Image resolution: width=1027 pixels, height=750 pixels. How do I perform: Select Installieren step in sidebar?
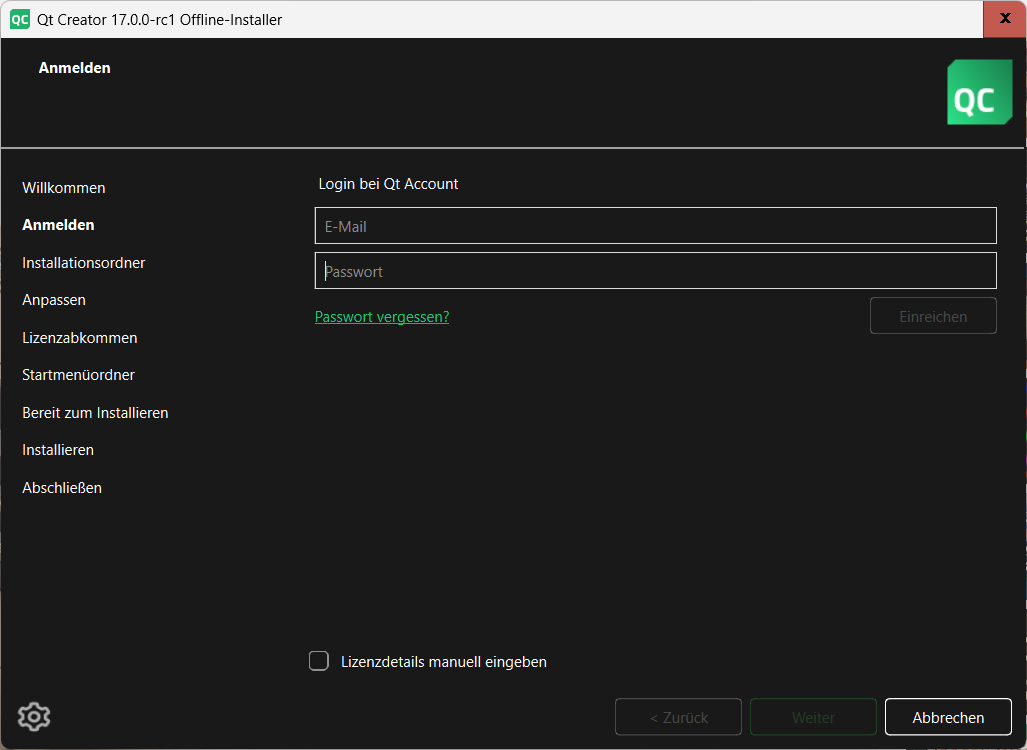(x=58, y=450)
